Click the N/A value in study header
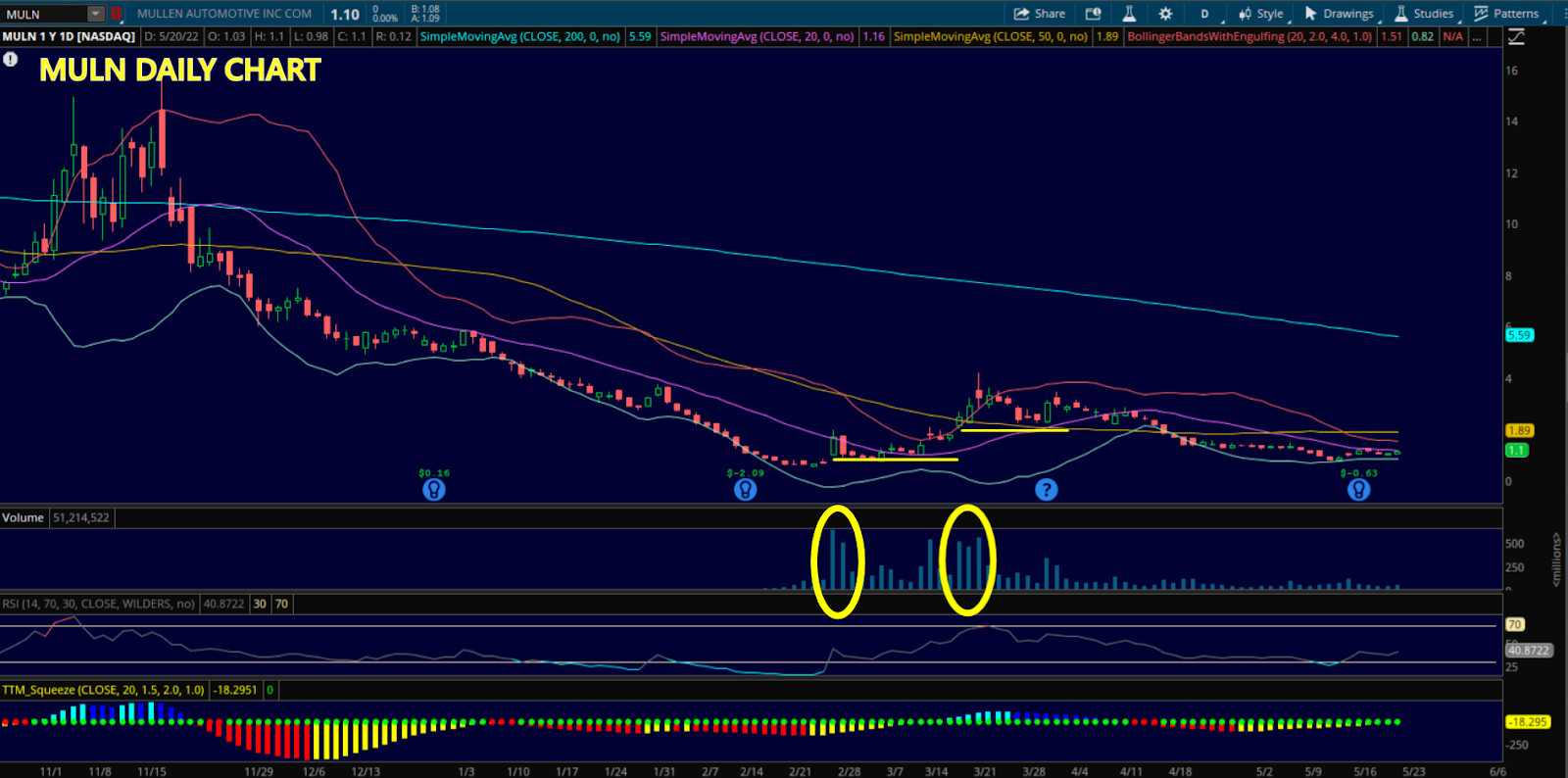The image size is (1568, 778). click(x=1452, y=36)
